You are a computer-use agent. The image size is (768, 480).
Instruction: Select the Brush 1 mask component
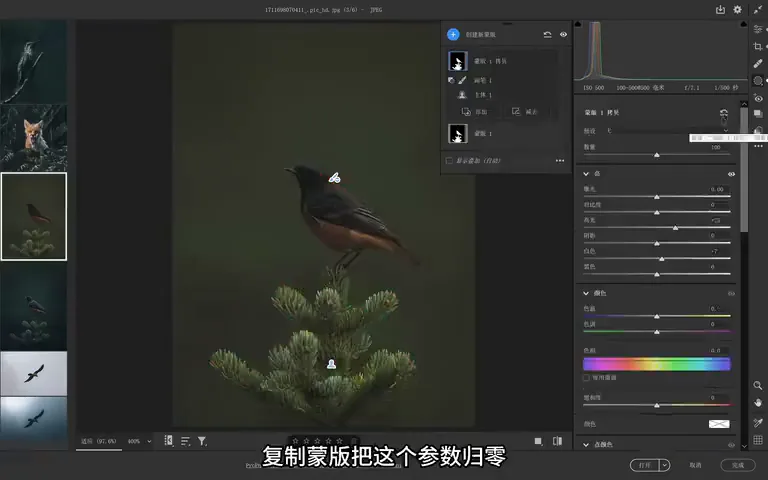(482, 80)
